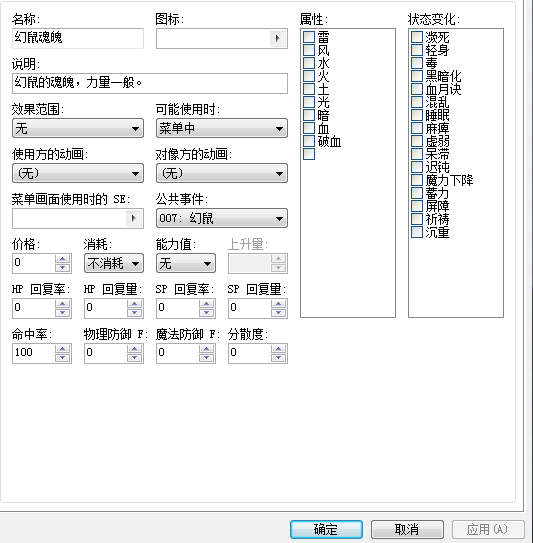Screen dimensions: 533x543
Task: Check the 破血 attribute checkbox
Action: (309, 141)
